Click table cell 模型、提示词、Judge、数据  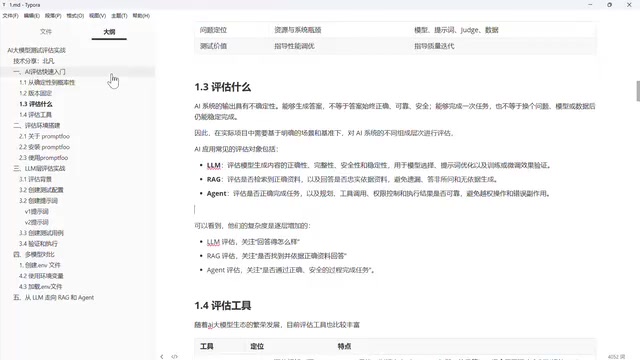click(x=456, y=30)
